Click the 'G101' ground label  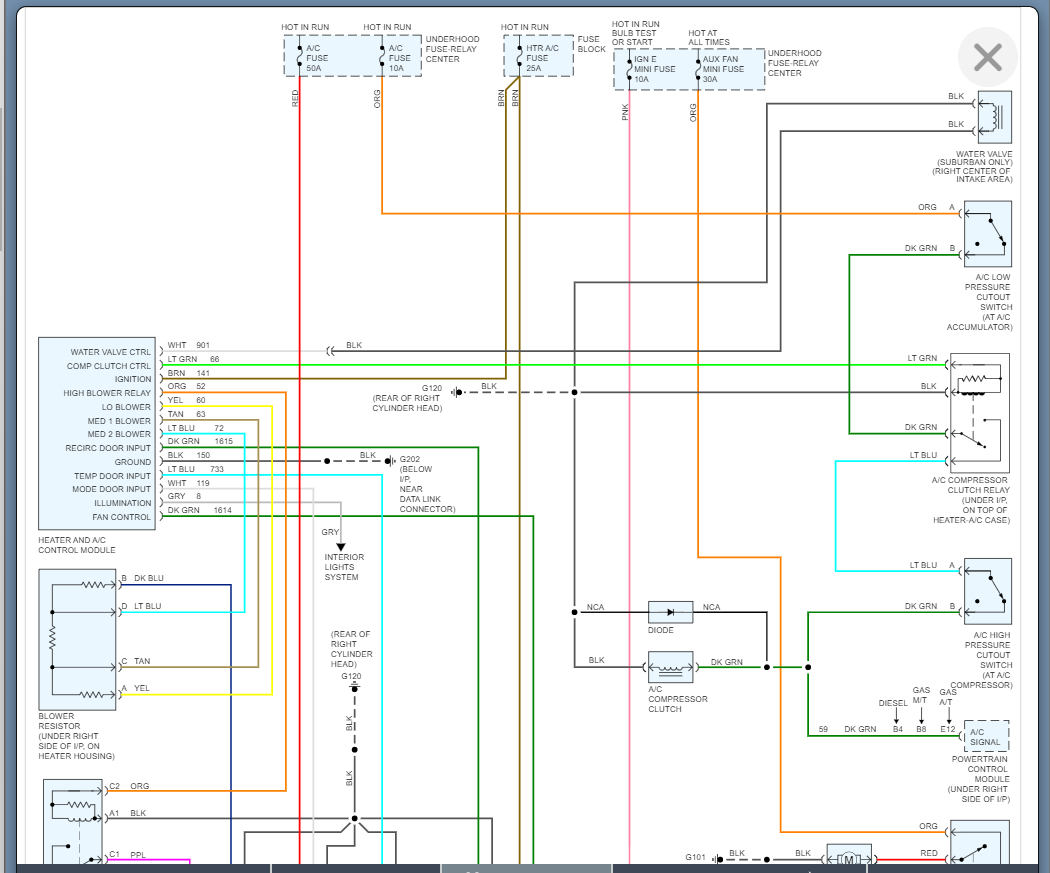695,857
